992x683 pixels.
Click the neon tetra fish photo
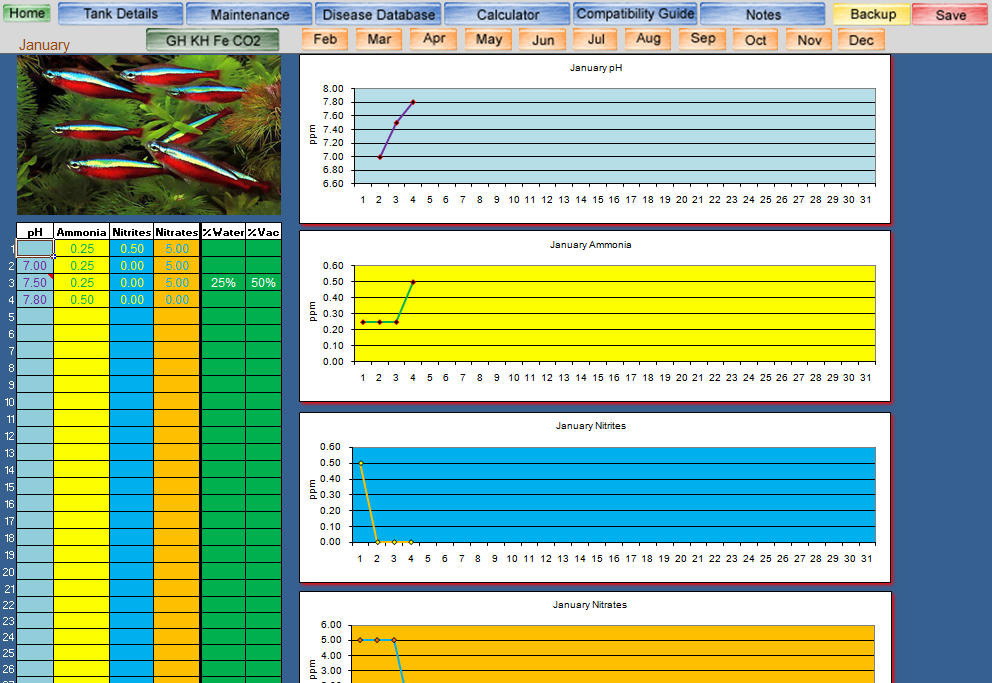click(148, 134)
